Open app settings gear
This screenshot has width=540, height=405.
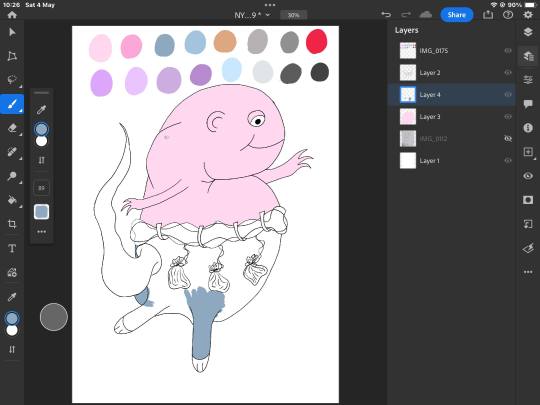coord(528,14)
